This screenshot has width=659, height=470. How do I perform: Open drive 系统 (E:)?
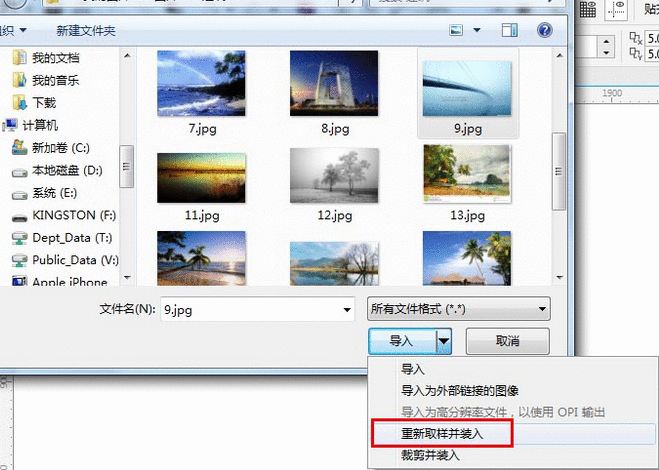(x=55, y=193)
